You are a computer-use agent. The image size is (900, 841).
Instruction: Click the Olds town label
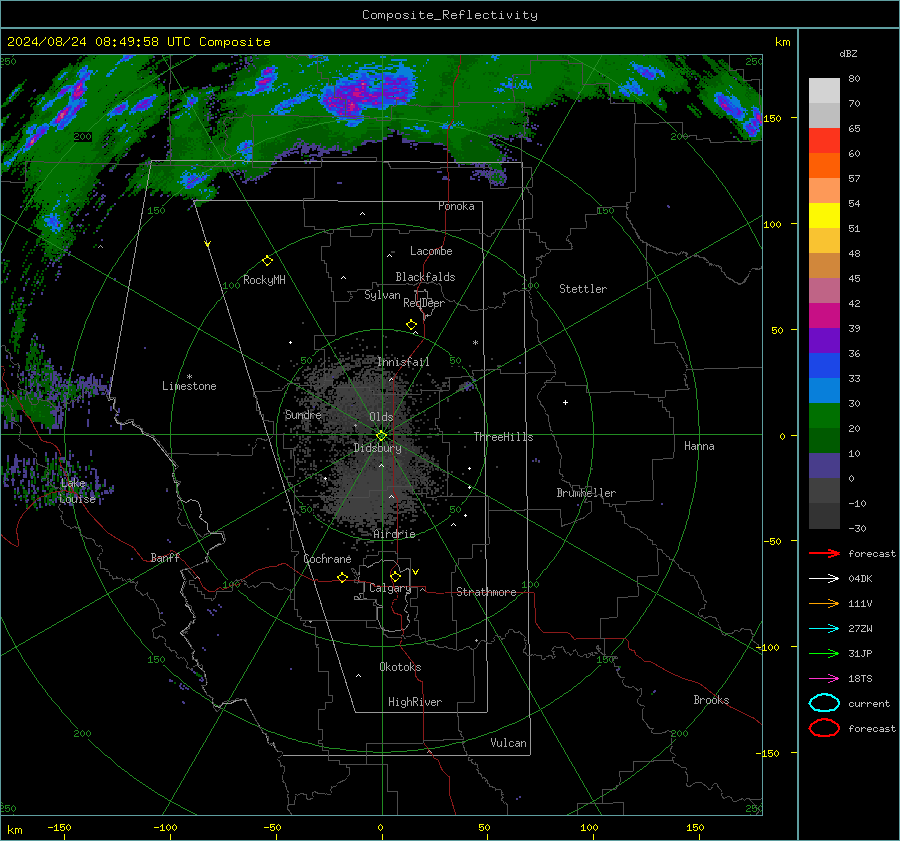coord(381,417)
